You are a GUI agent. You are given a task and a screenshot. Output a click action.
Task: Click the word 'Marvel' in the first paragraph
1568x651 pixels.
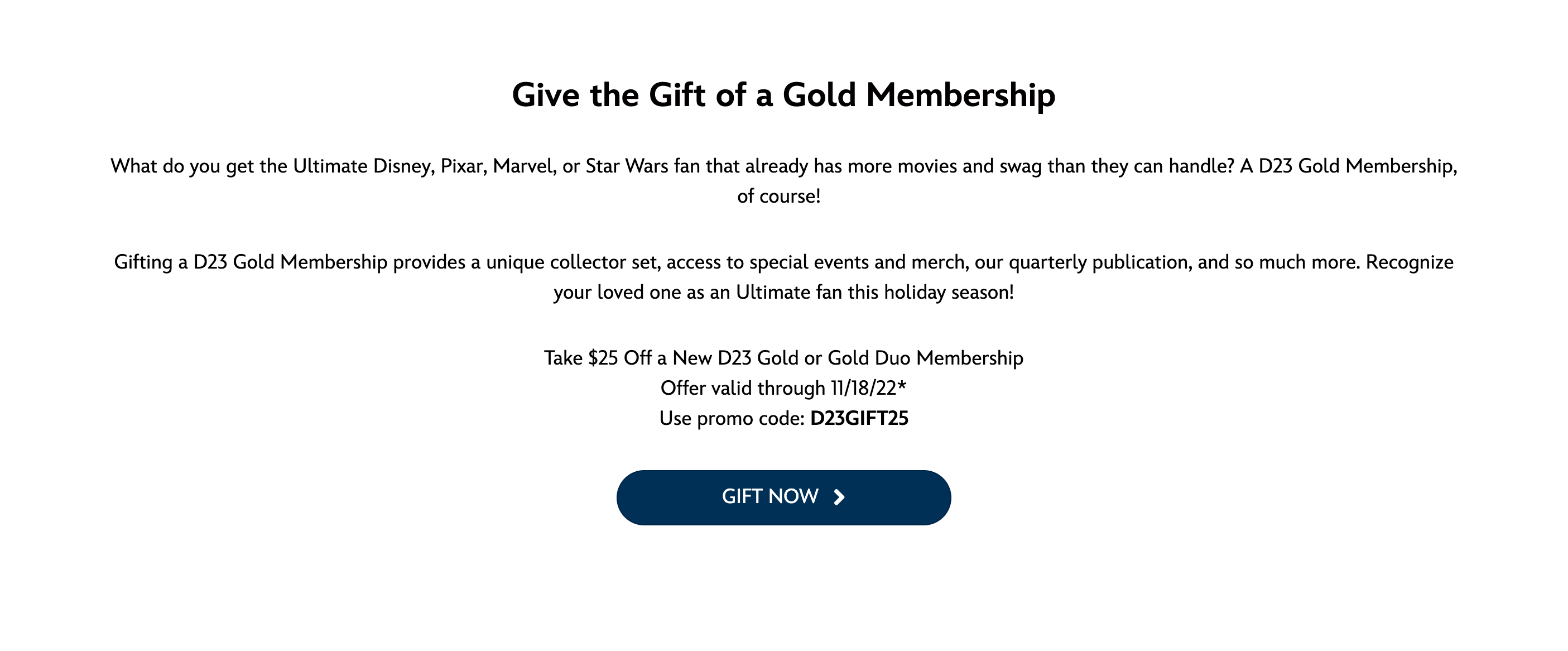coord(524,166)
